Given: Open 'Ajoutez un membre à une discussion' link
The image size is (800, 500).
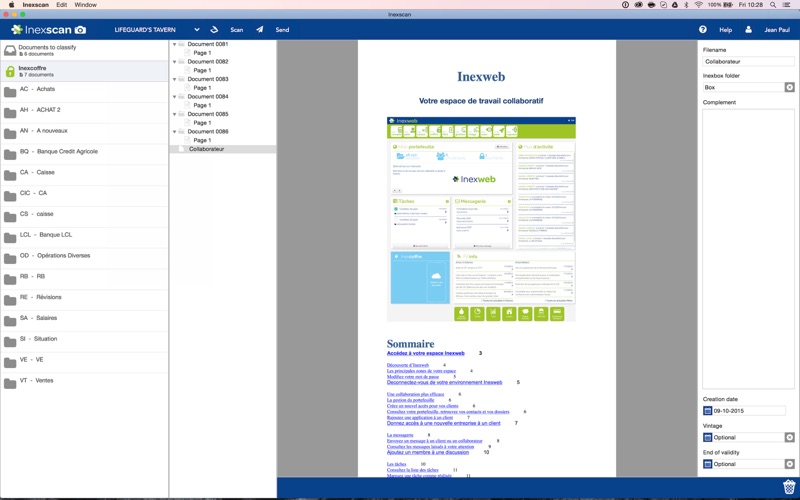Looking at the screenshot, I should [x=428, y=452].
